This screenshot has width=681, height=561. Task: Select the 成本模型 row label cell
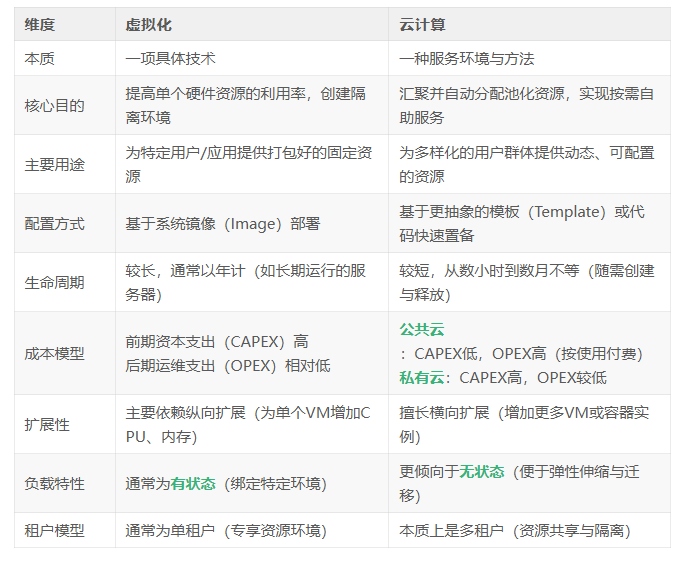pos(54,353)
